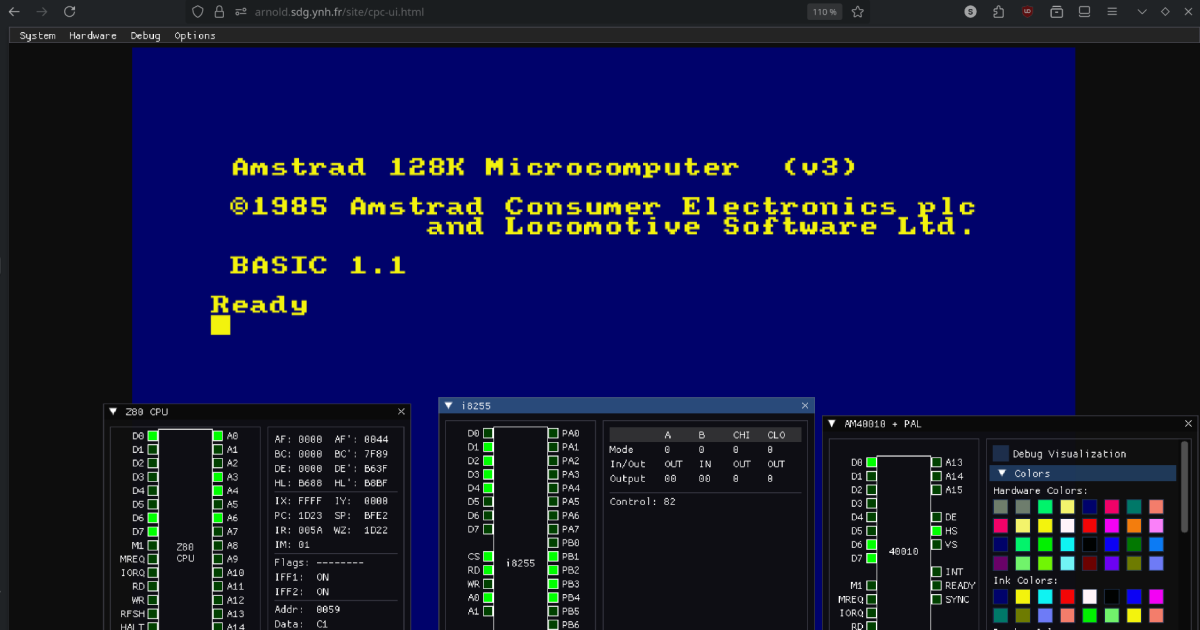Click the CS pin indicator on i8255 chip

(x=488, y=556)
